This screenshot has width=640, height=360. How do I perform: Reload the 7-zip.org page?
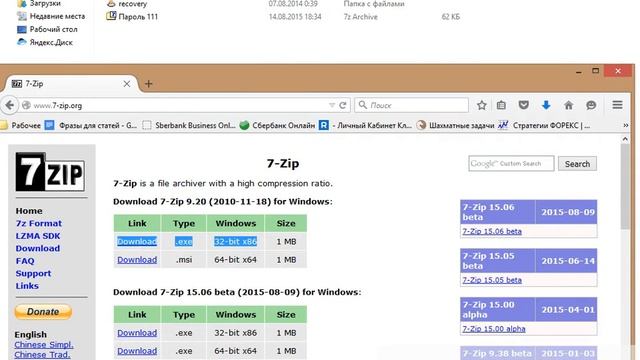pyautogui.click(x=343, y=105)
